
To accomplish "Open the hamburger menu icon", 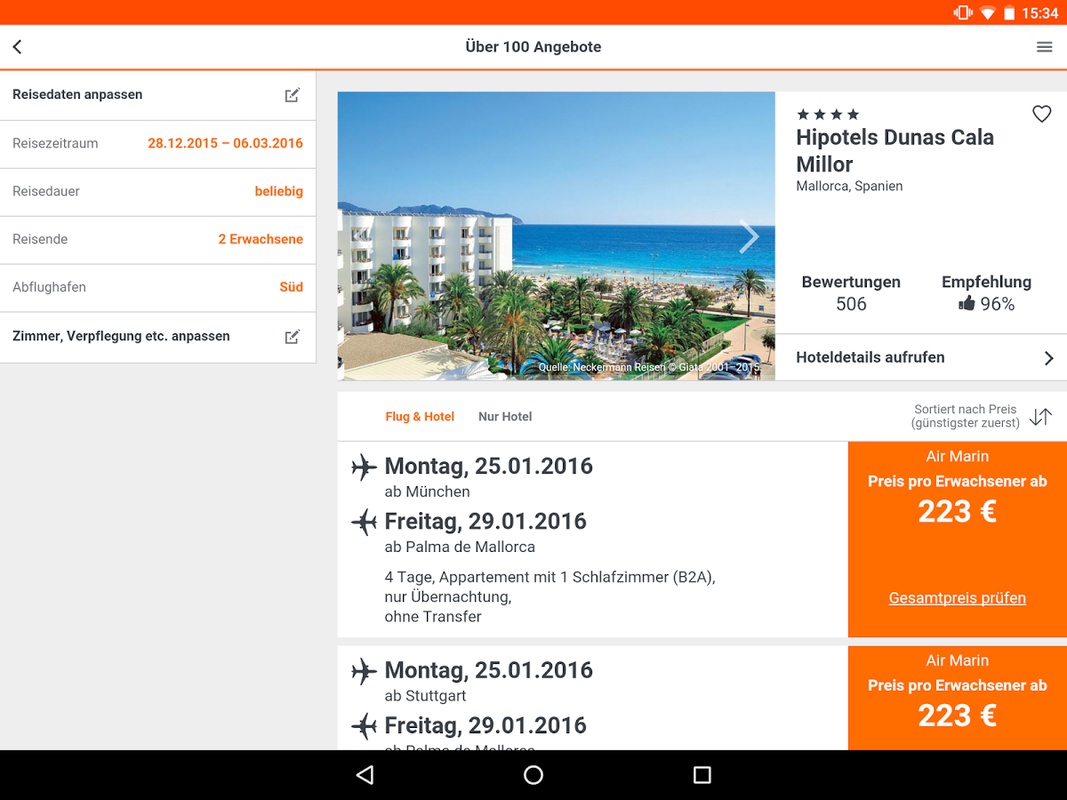I will click(1045, 47).
